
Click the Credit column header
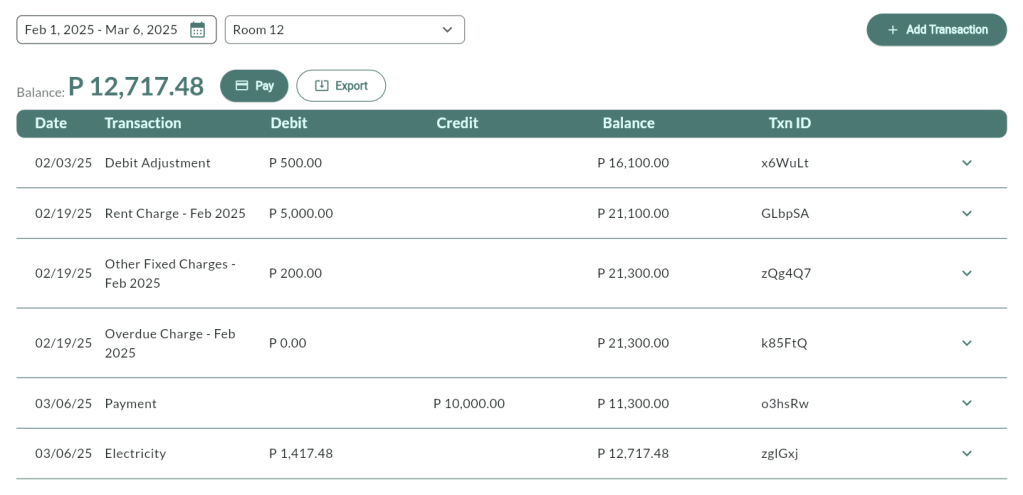(457, 123)
